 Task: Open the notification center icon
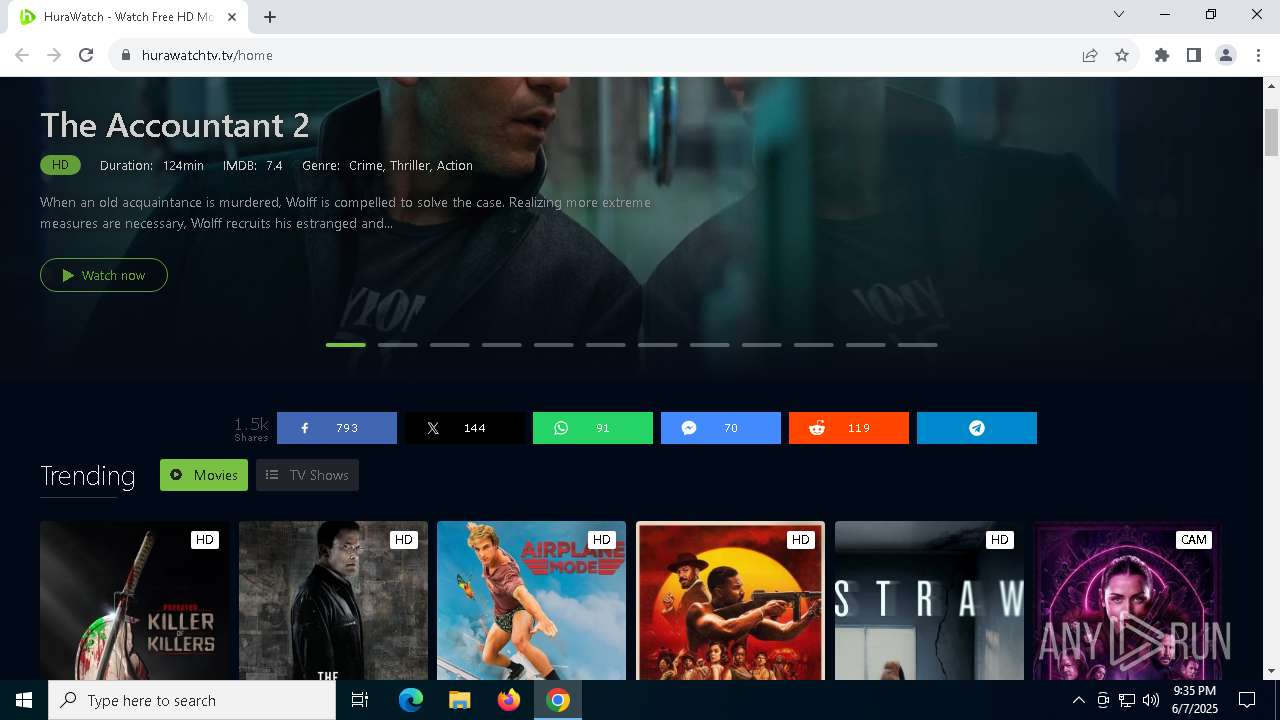[1247, 700]
